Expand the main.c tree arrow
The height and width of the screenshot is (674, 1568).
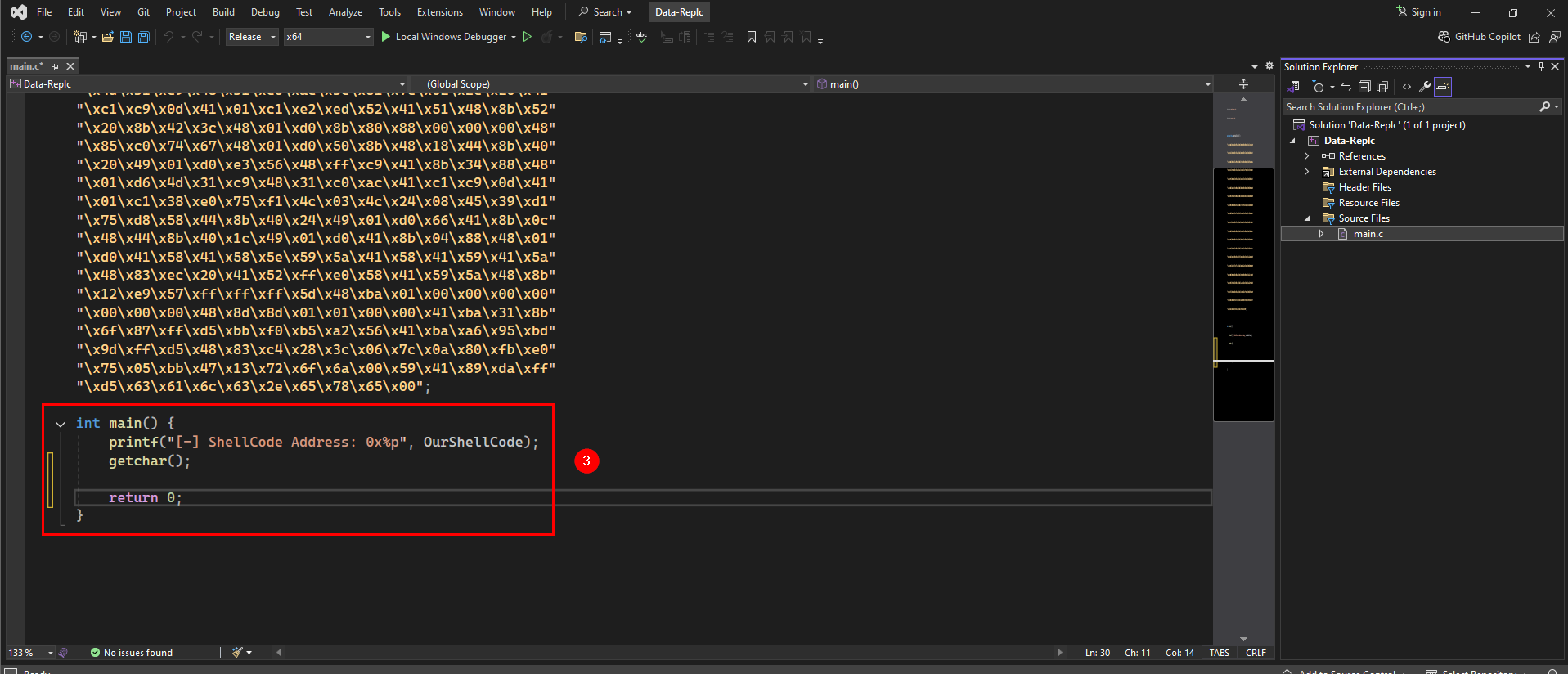click(1321, 234)
